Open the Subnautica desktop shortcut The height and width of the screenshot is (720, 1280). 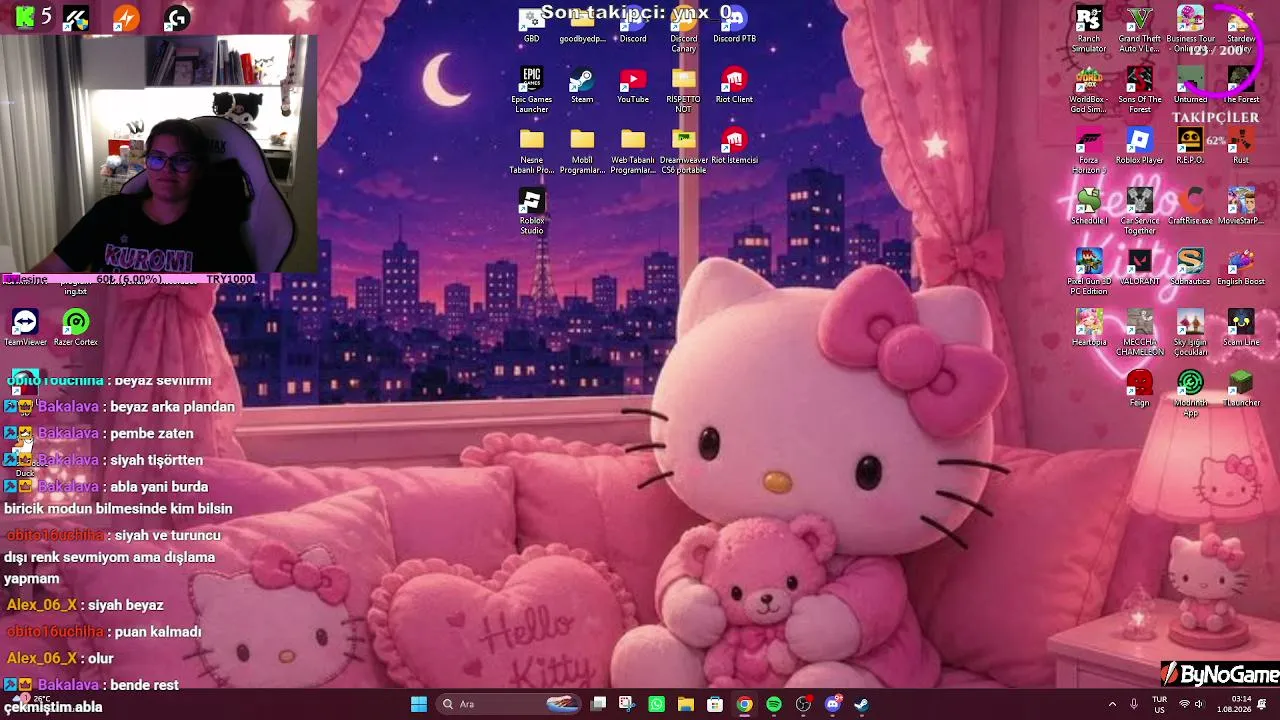tap(1190, 268)
